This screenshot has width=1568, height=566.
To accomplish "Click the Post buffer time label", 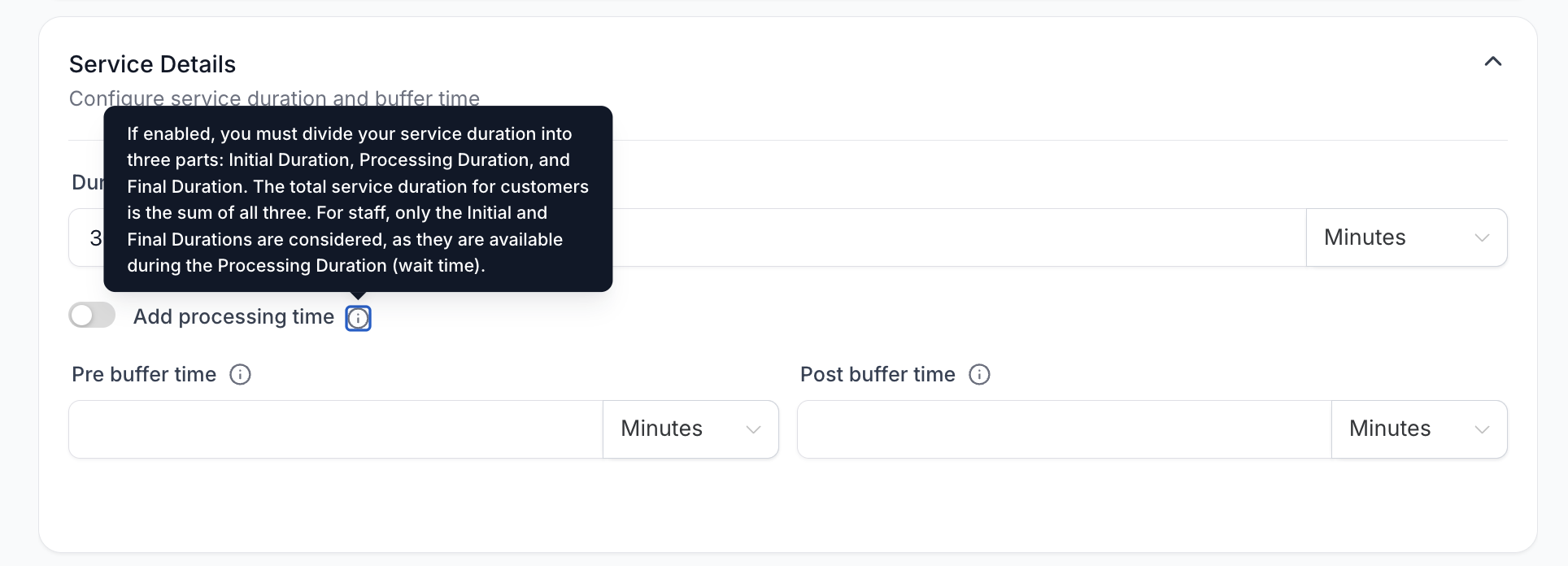I will [878, 374].
